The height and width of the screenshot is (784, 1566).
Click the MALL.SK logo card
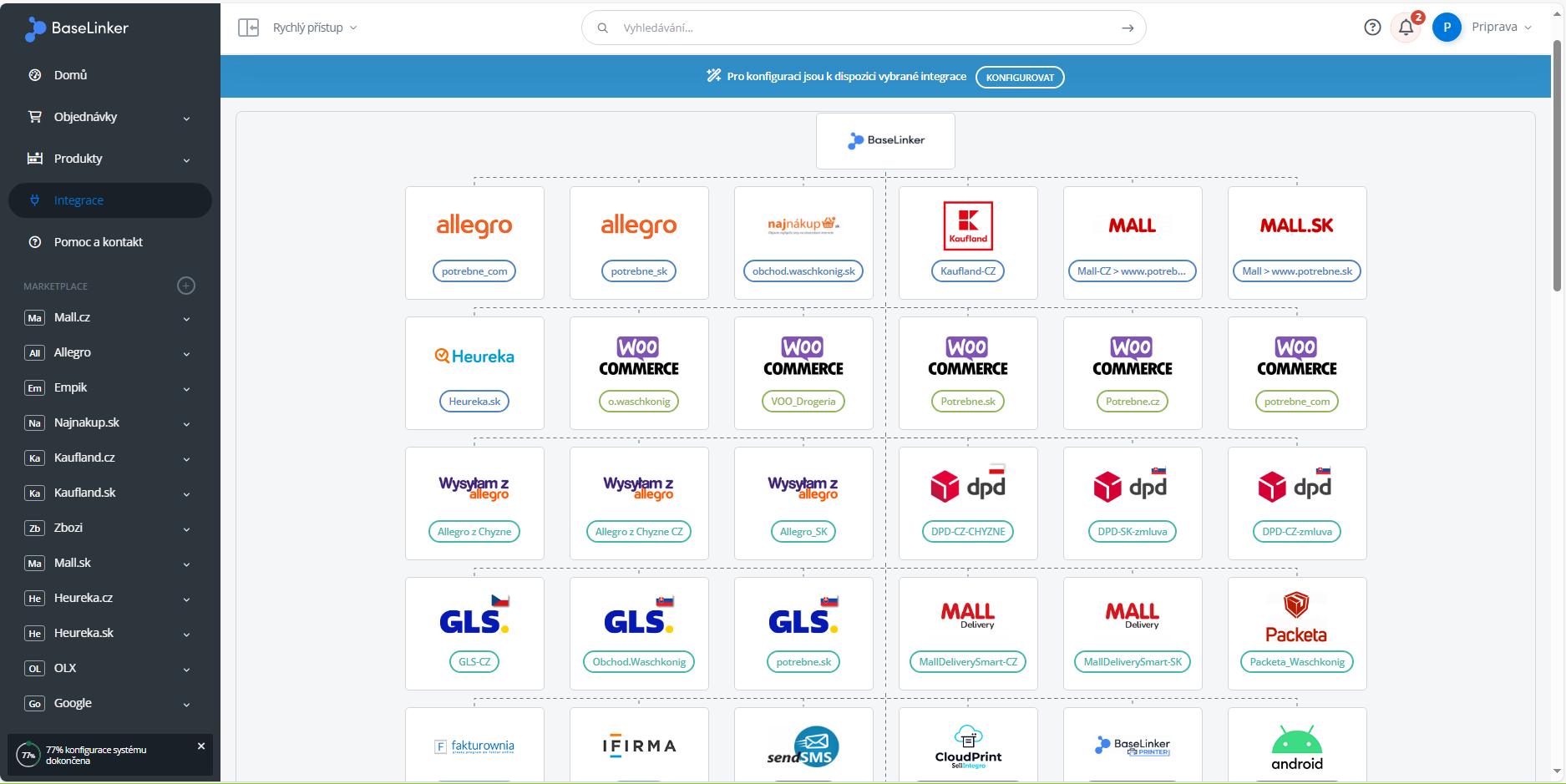coord(1297,225)
